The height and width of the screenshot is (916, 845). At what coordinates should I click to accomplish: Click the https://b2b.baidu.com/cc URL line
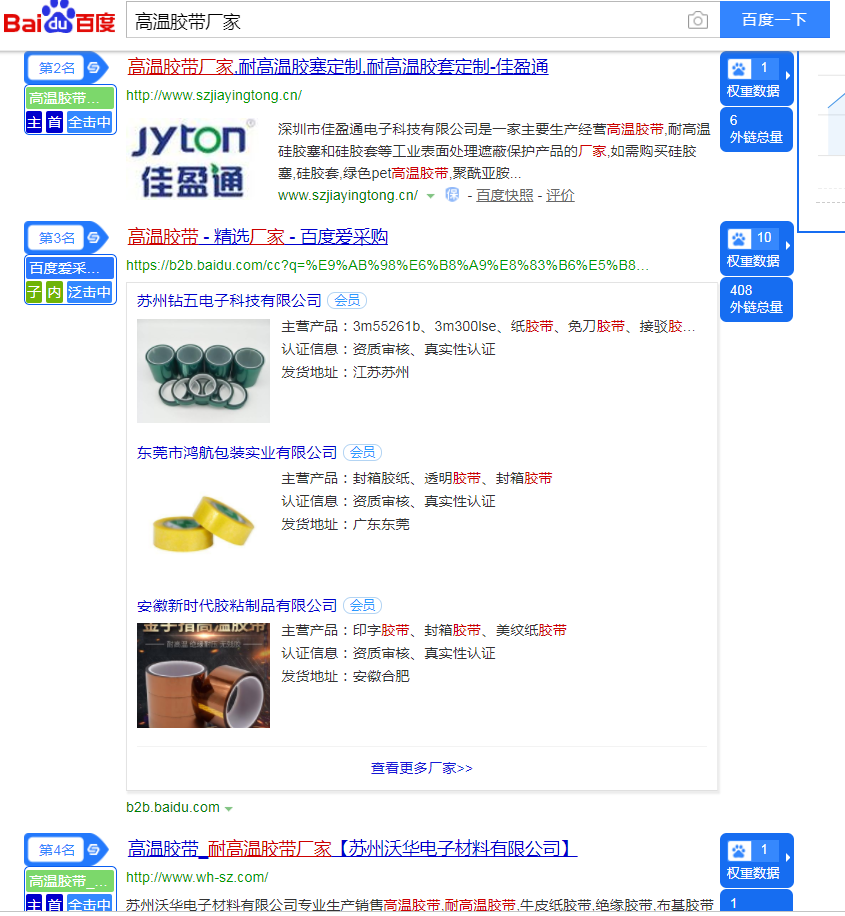point(387,265)
